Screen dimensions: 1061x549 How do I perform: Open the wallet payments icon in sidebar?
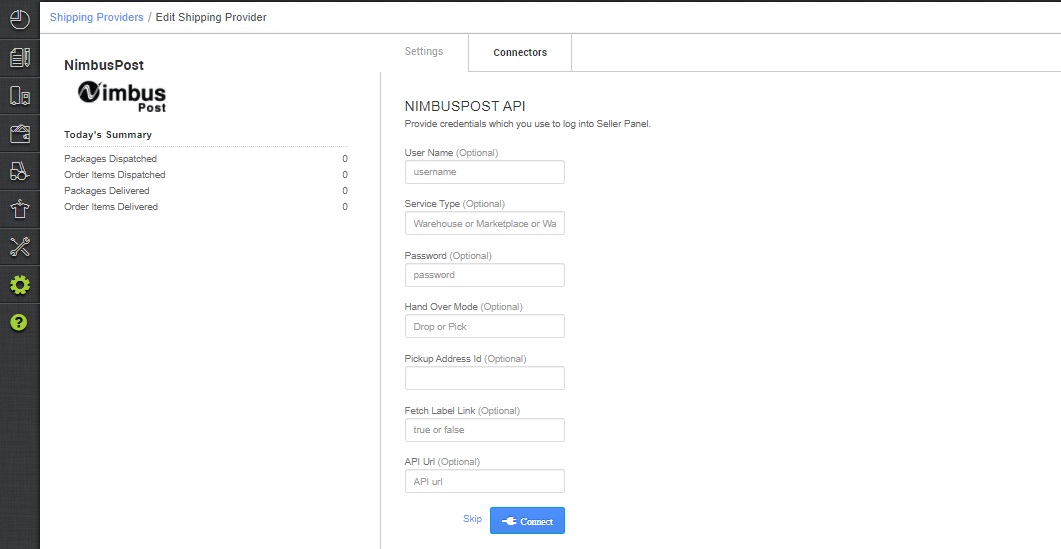coord(20,133)
